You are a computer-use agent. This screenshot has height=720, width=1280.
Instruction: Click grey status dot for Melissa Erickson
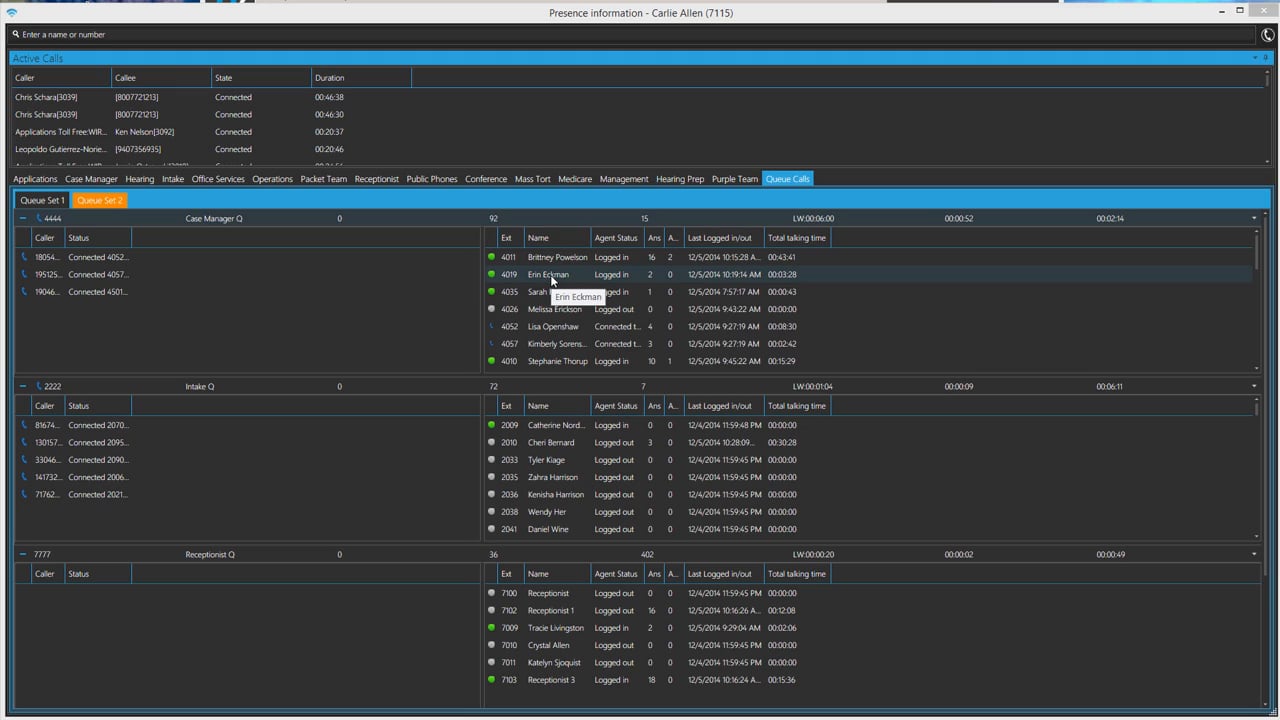point(491,309)
